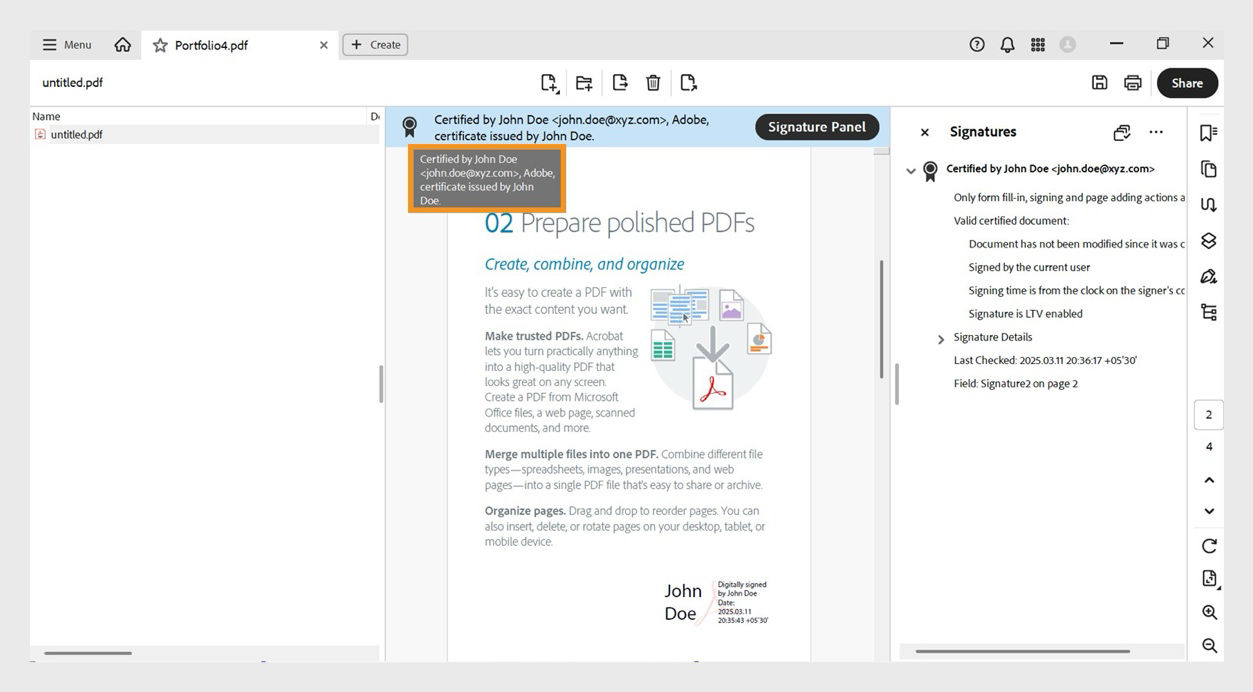Zoom in on the document
Image resolution: width=1253 pixels, height=692 pixels.
(1209, 612)
